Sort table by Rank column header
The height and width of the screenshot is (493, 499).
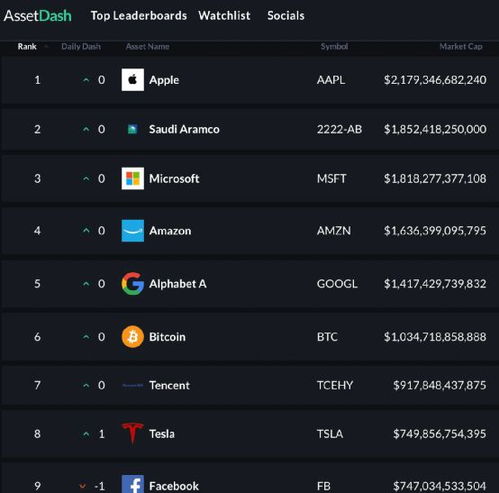27,47
